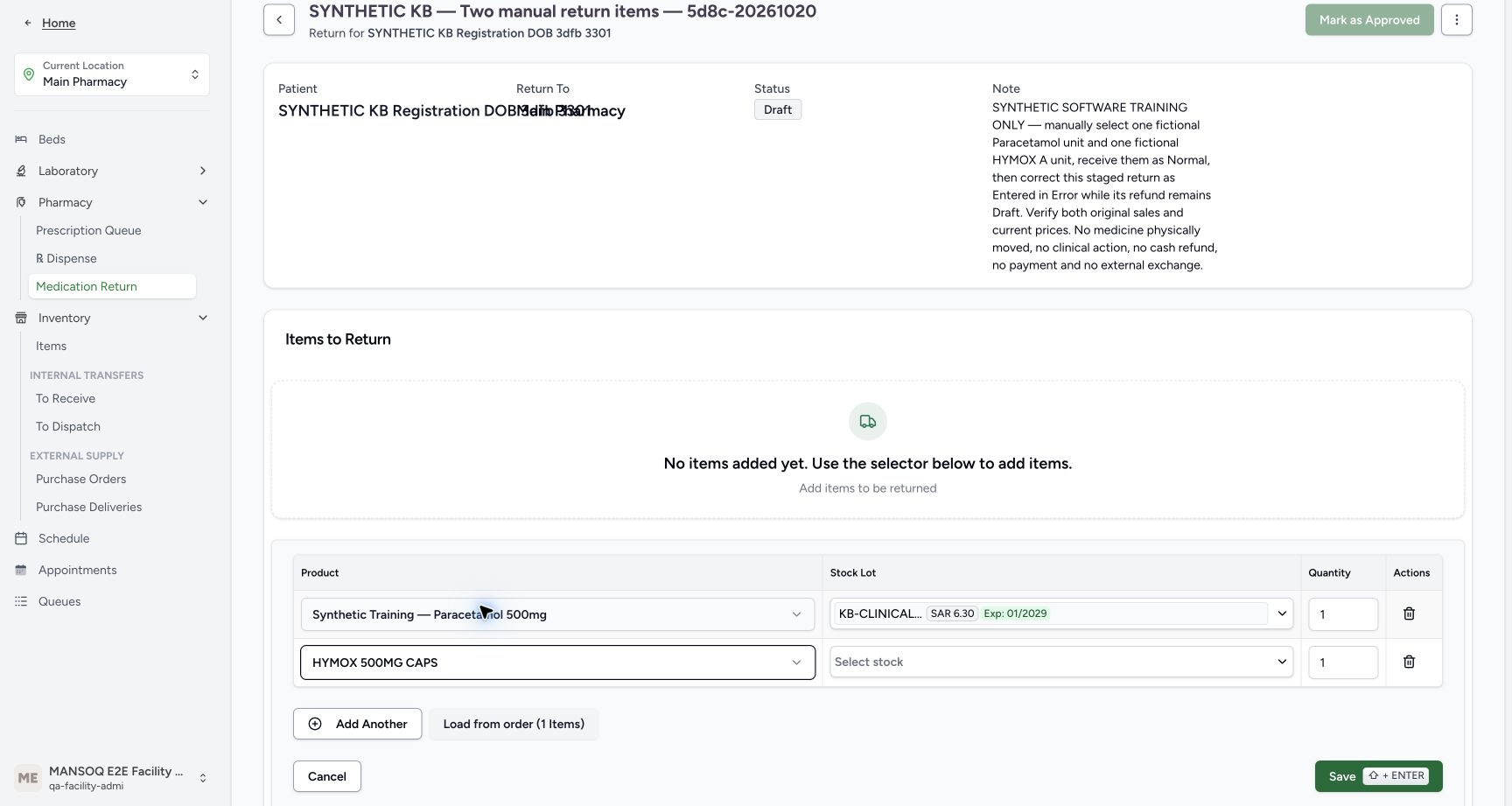This screenshot has width=1512, height=806.
Task: Click the Save button
Action: [1378, 776]
